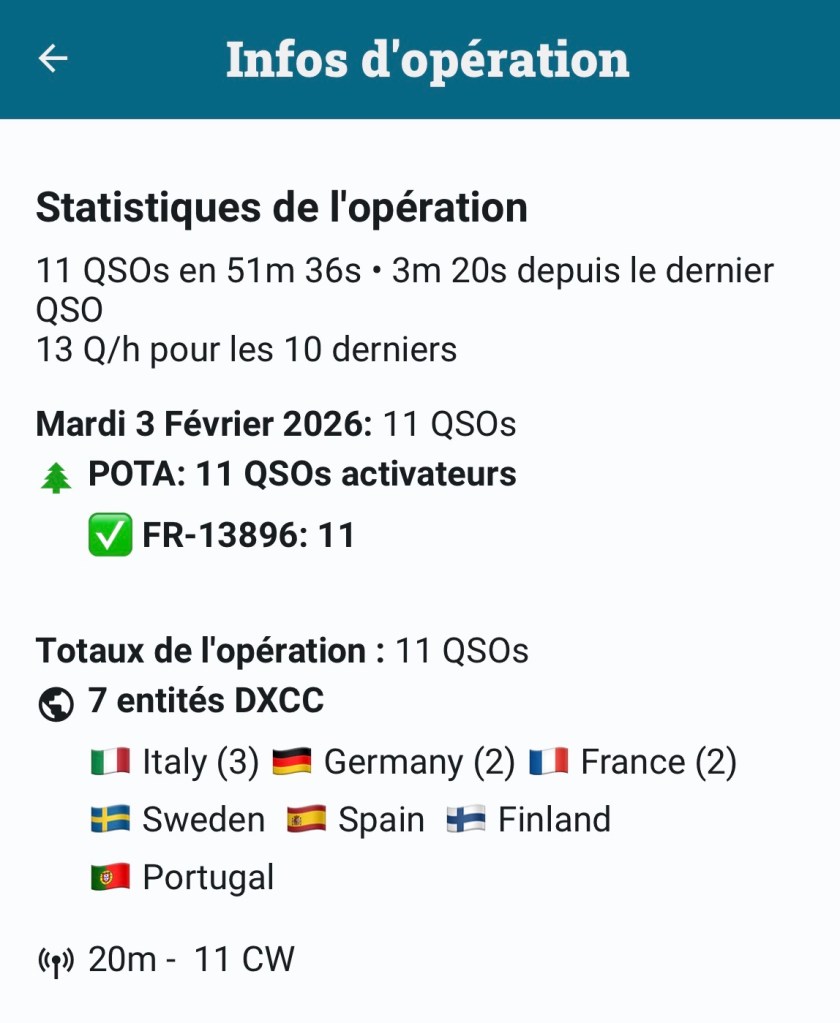Tap the back arrow in header
The image size is (840, 1023).
(x=53, y=59)
